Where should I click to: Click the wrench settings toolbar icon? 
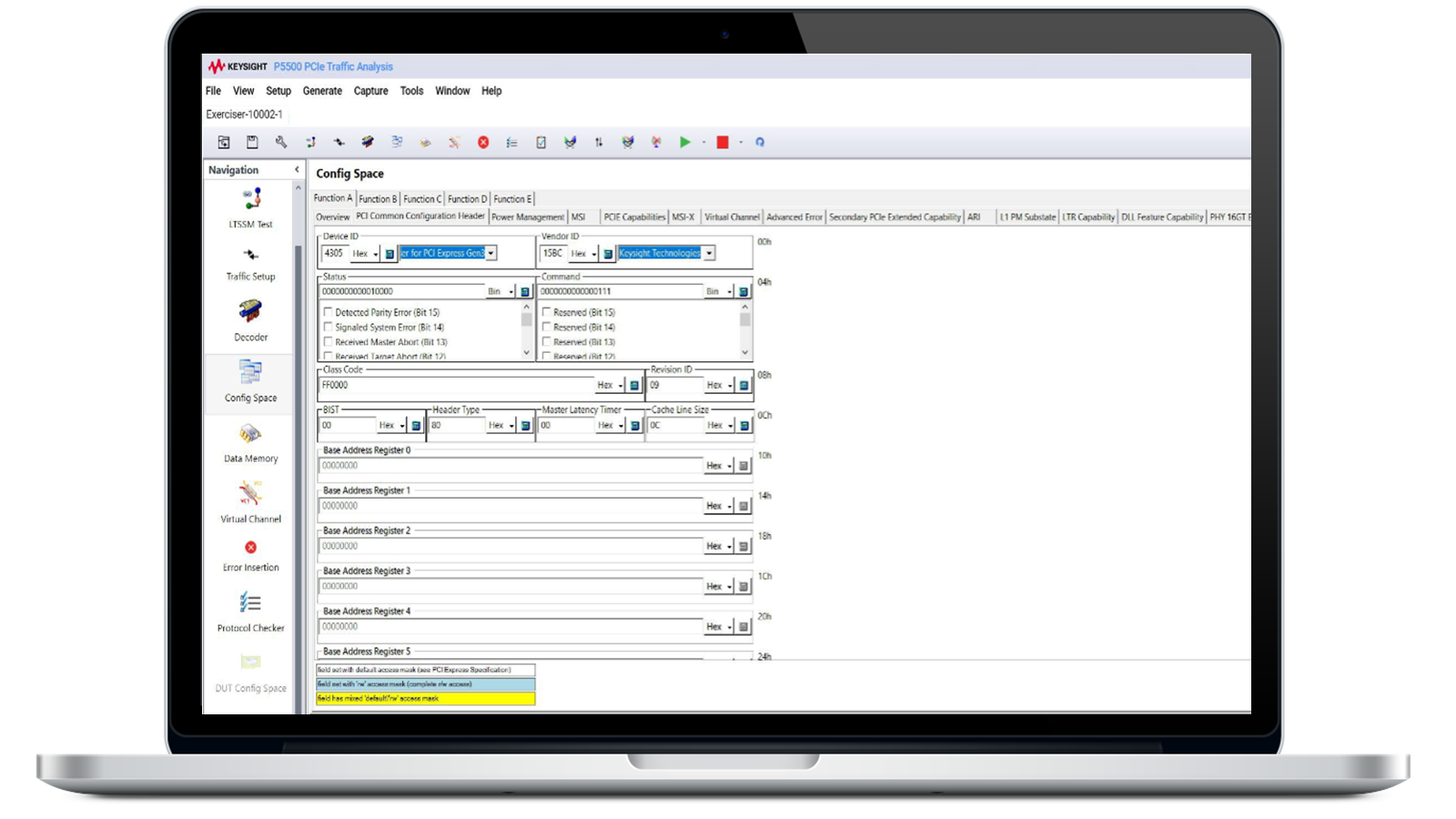(x=281, y=142)
